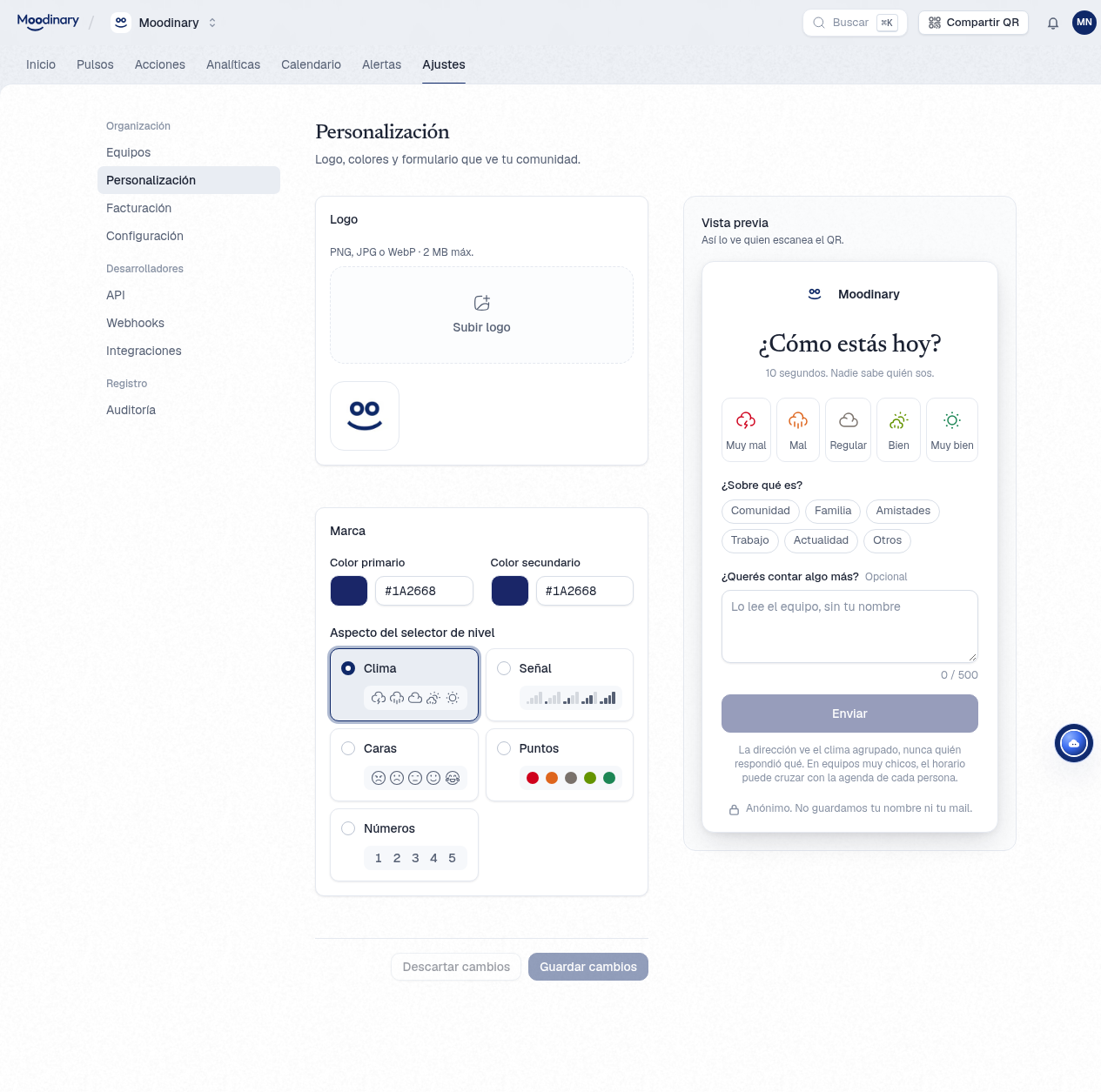Screen dimensions: 1101x1092
Task: Click the Subir logo upload area
Action: pyautogui.click(x=481, y=315)
